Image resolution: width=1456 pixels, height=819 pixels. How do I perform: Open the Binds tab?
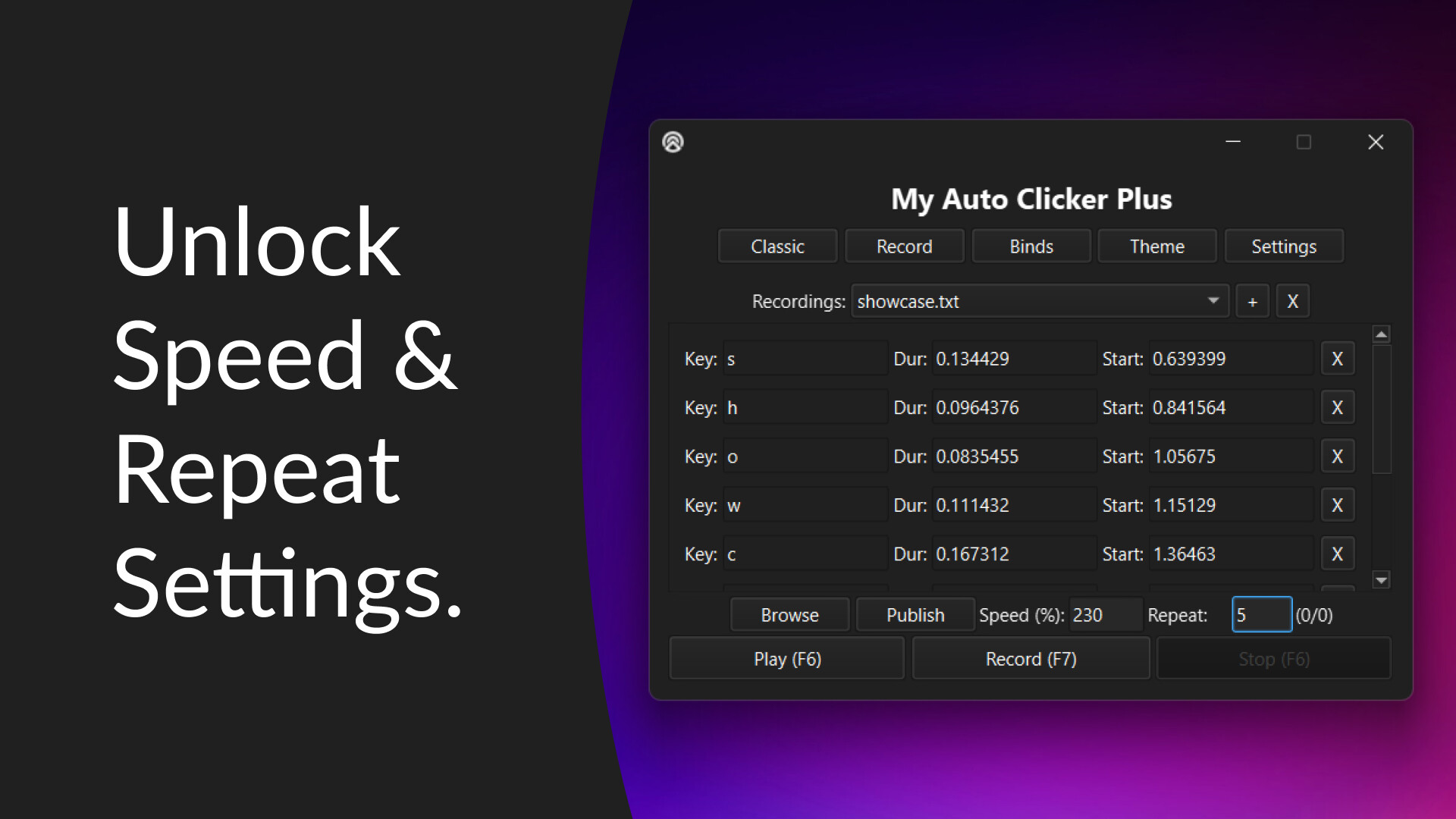tap(1031, 246)
